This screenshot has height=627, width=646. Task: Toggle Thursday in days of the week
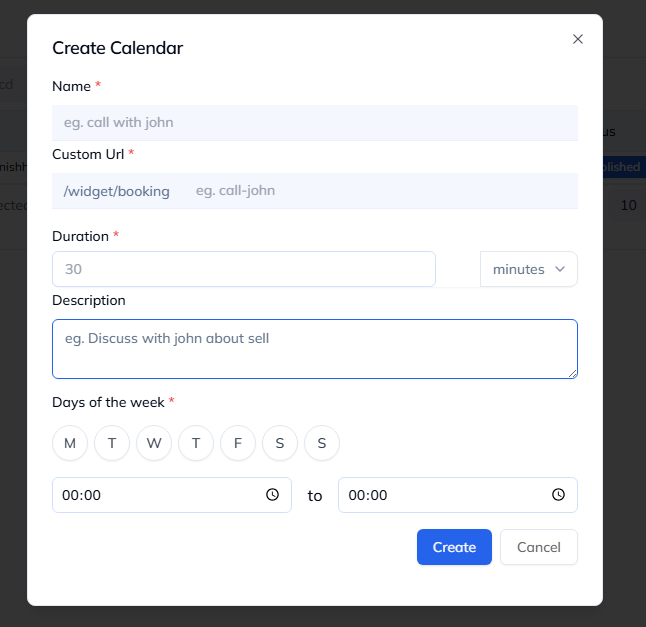196,443
